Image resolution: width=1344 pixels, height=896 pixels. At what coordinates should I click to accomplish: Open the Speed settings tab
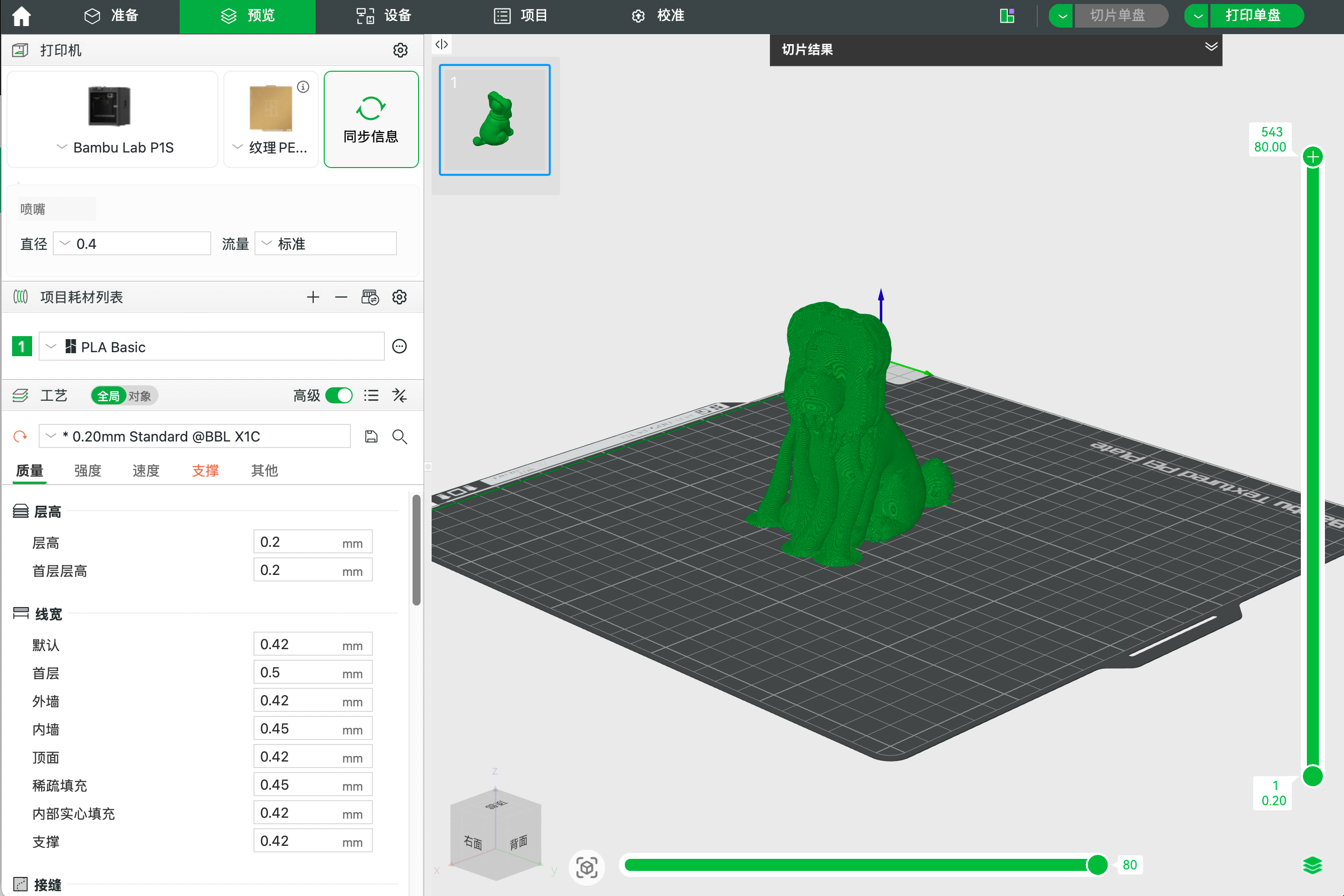click(x=147, y=470)
